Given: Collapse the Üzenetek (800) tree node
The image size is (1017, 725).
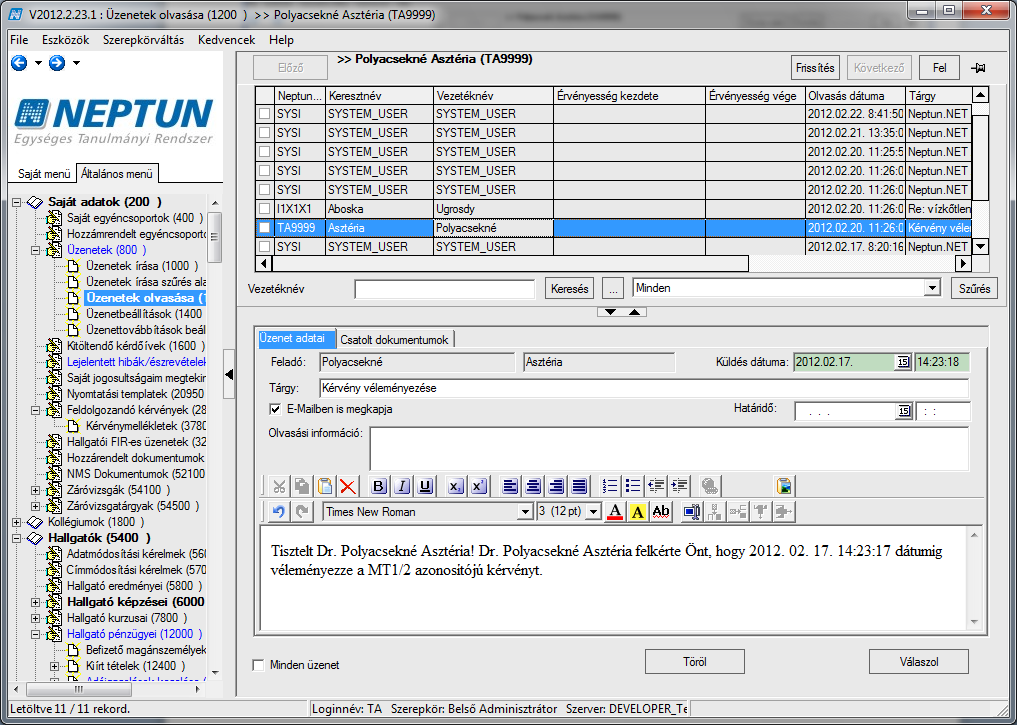Looking at the screenshot, I should click(36, 250).
